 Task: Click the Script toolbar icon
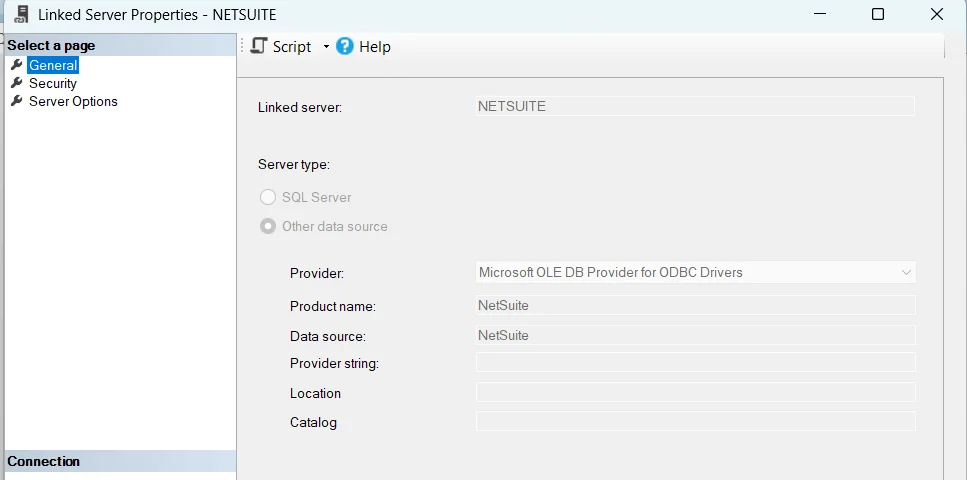point(259,46)
